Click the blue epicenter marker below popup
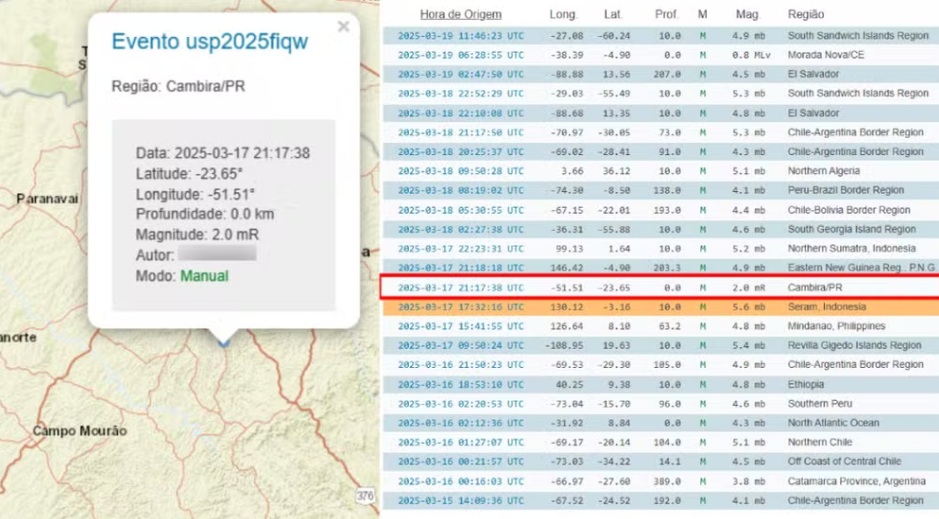This screenshot has width=939, height=519. coord(225,342)
